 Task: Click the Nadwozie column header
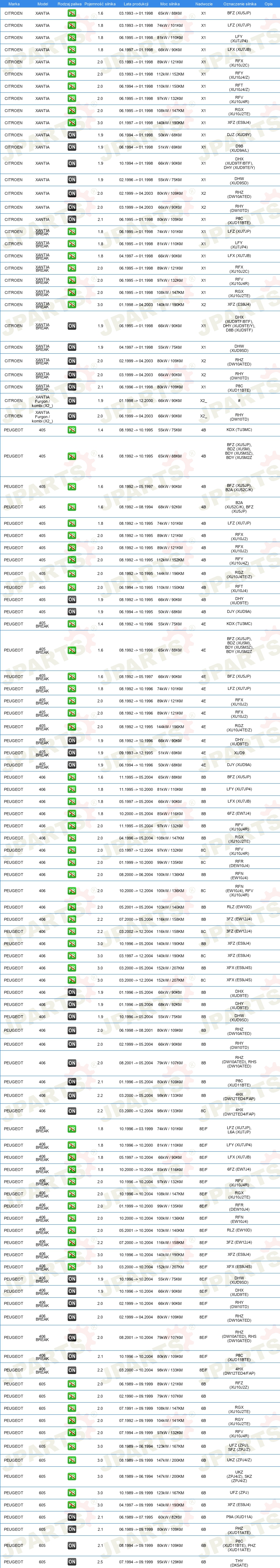point(204,4)
